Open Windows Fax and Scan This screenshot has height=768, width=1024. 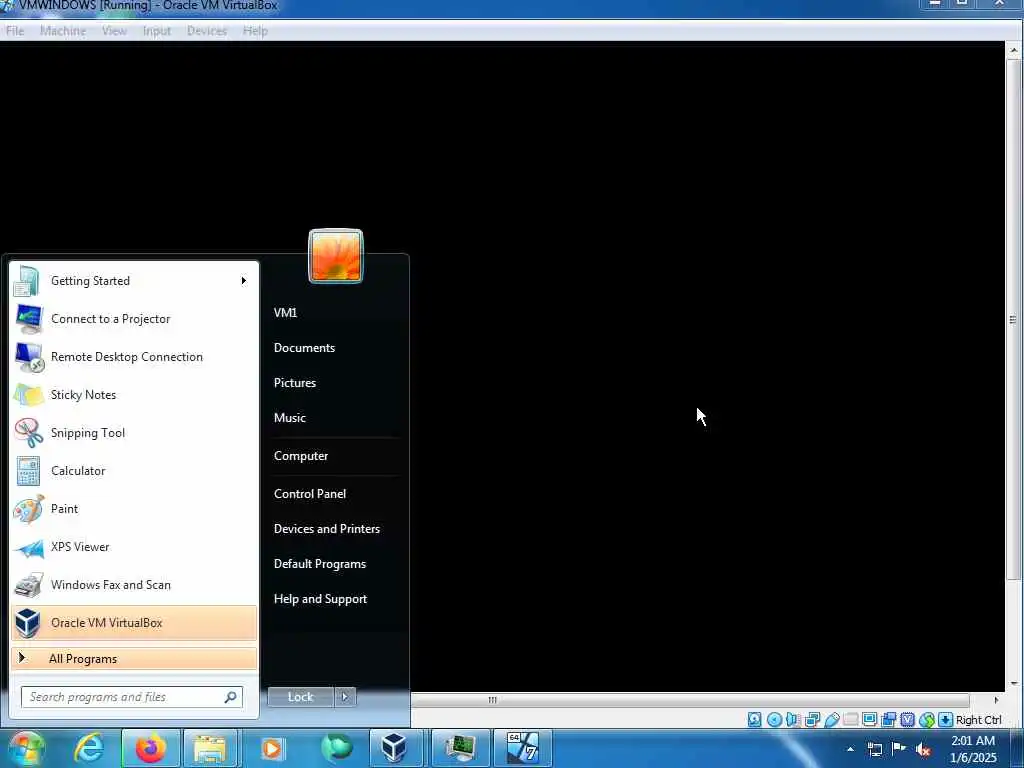pyautogui.click(x=134, y=584)
